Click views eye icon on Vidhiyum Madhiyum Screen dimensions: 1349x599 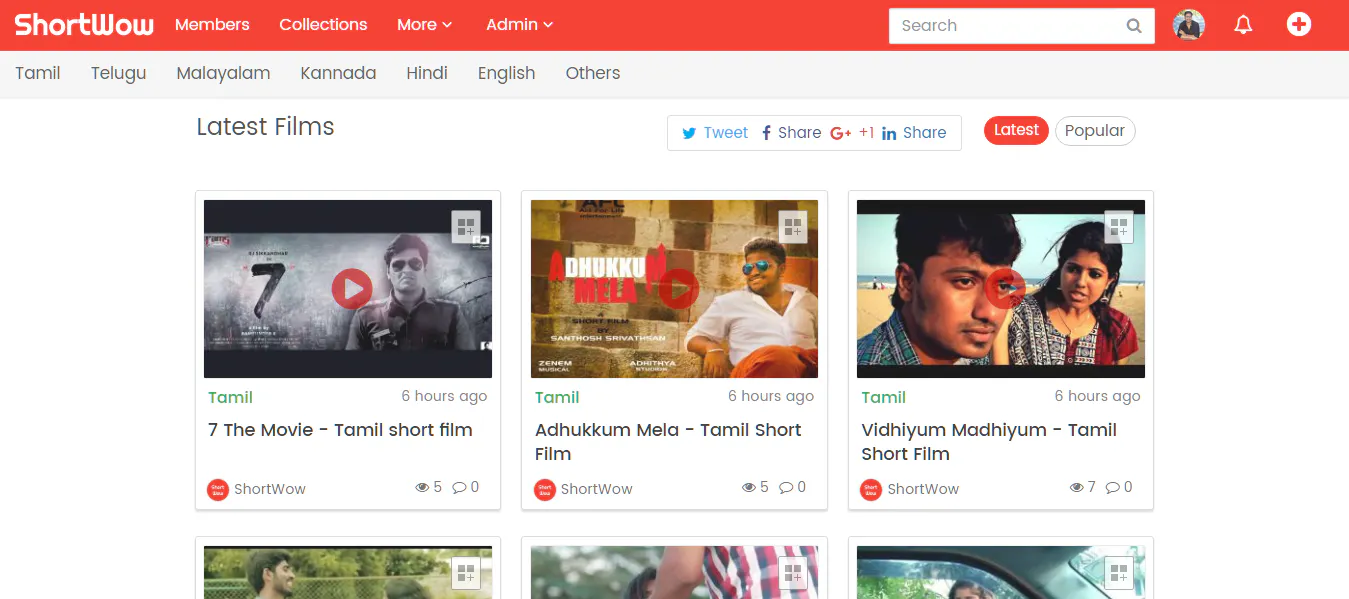coord(1076,488)
